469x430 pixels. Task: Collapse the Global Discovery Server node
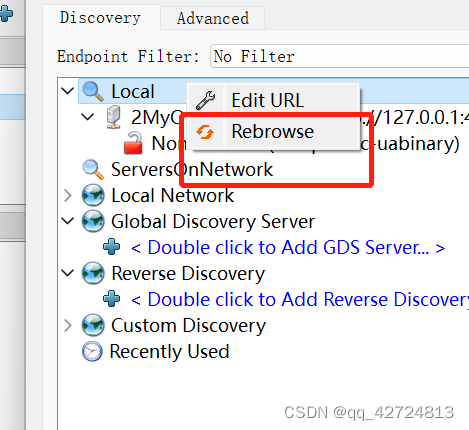pos(68,221)
